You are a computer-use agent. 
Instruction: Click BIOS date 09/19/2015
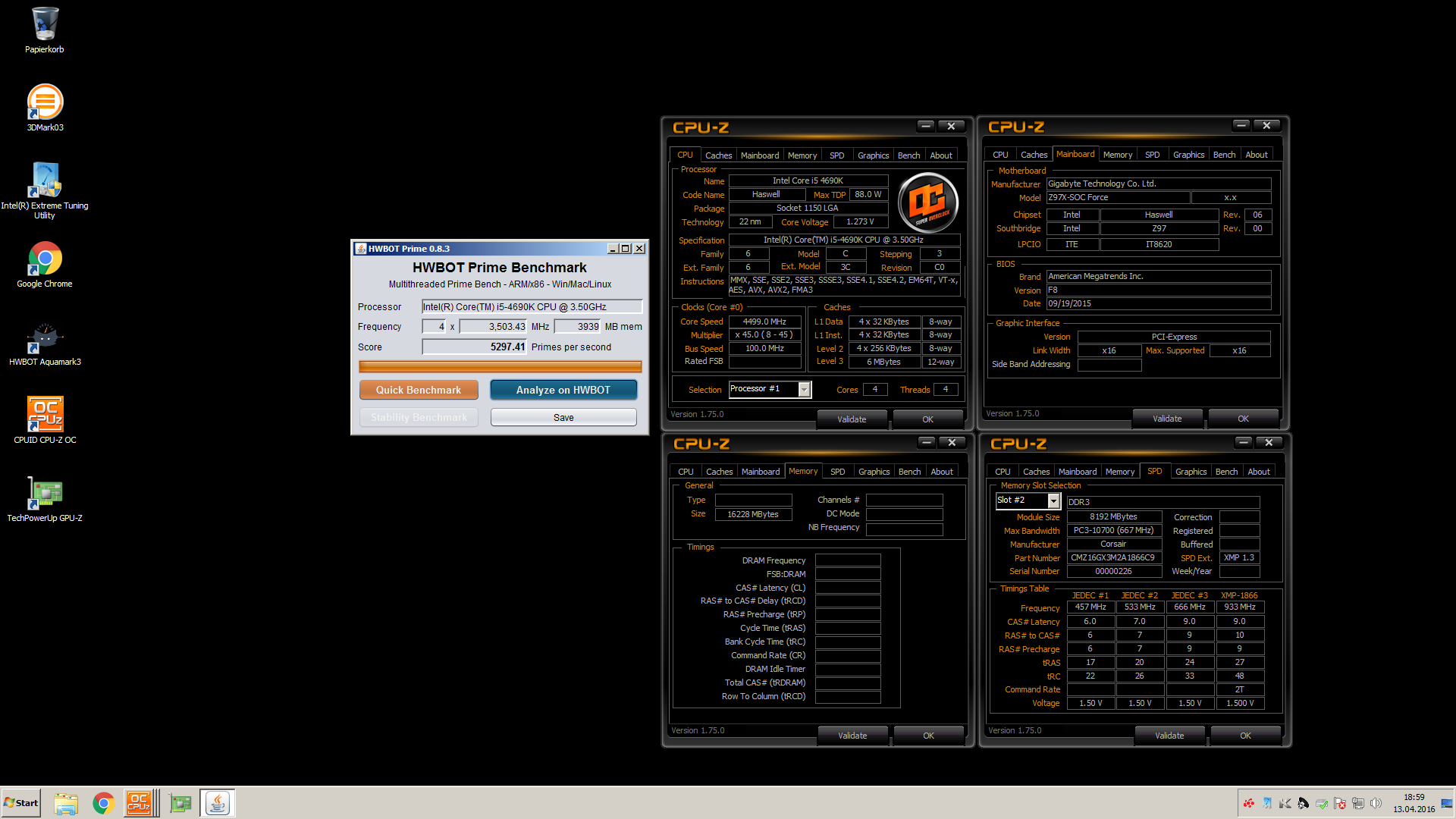pos(1158,303)
